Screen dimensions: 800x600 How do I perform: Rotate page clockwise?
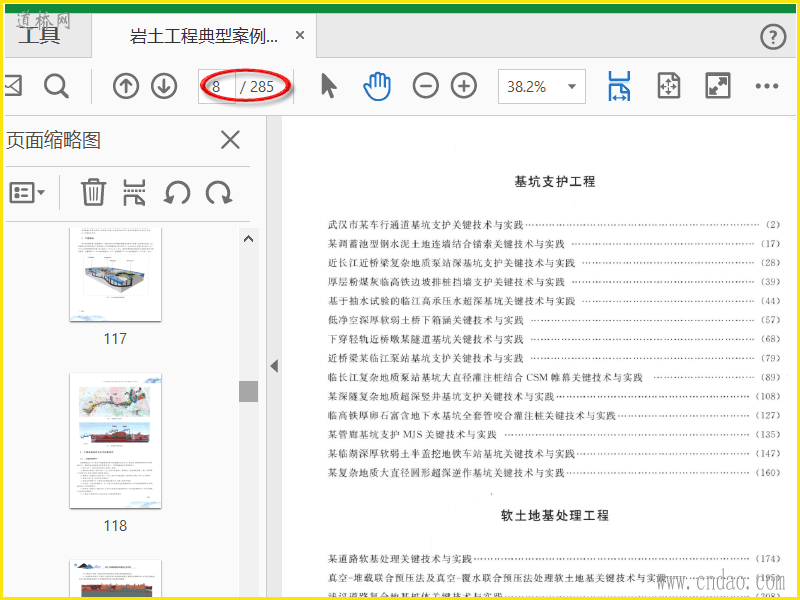click(219, 193)
